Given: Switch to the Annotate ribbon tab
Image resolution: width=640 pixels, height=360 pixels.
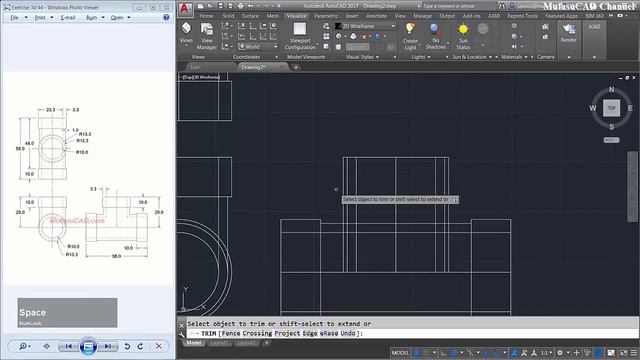Looking at the screenshot, I should (x=376, y=16).
